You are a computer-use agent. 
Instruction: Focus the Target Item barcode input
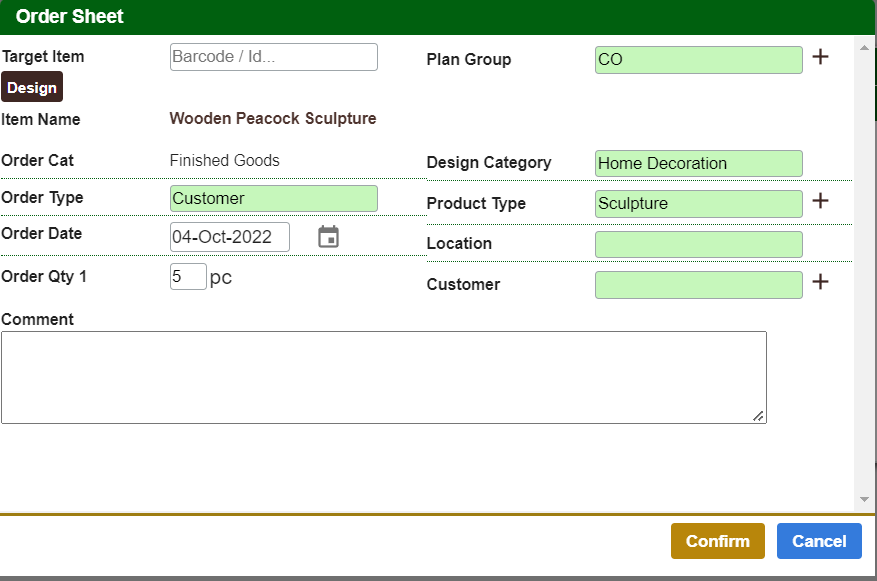[273, 57]
